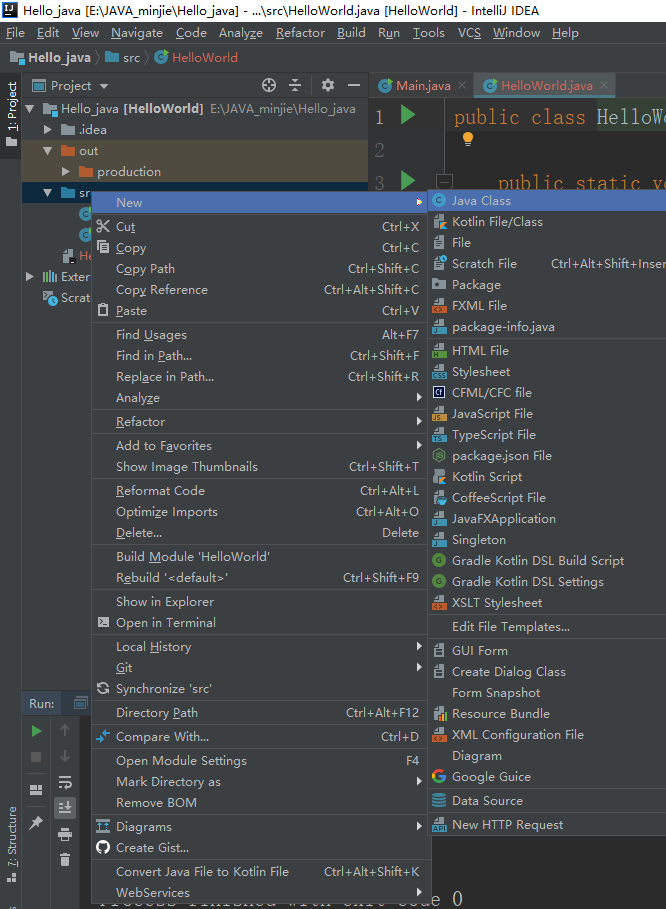Collapse the src folder arrow
Image resolution: width=666 pixels, height=909 pixels.
(x=48, y=192)
